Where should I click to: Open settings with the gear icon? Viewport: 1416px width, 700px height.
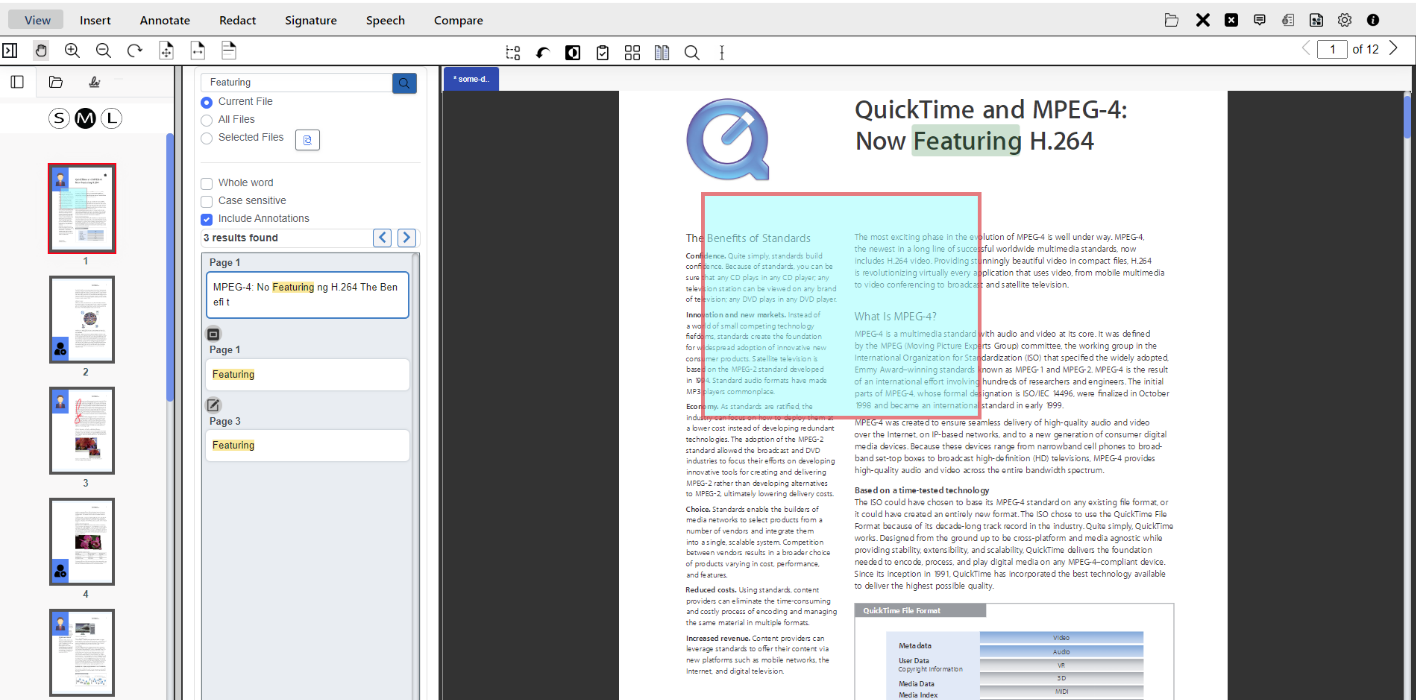click(x=1345, y=20)
